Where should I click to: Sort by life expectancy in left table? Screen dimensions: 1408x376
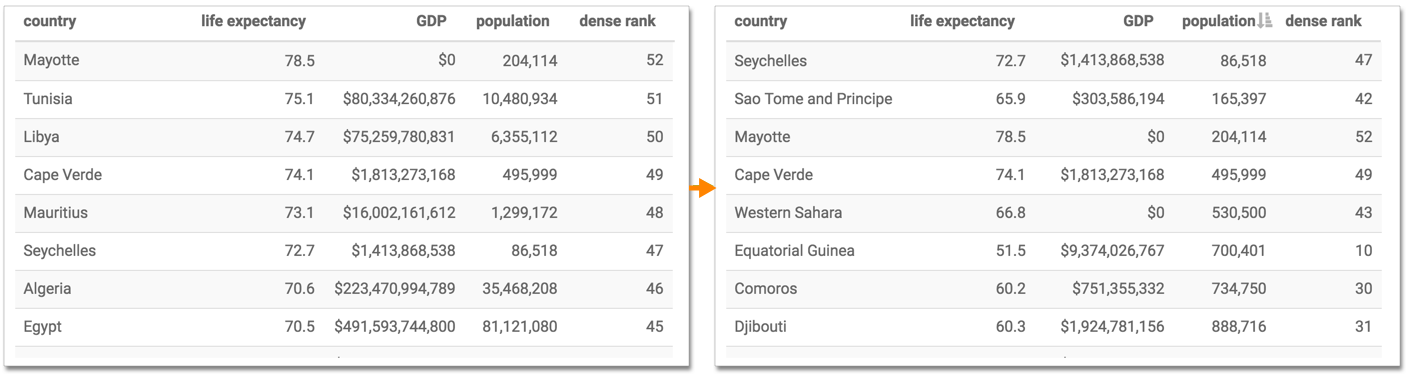coord(254,21)
